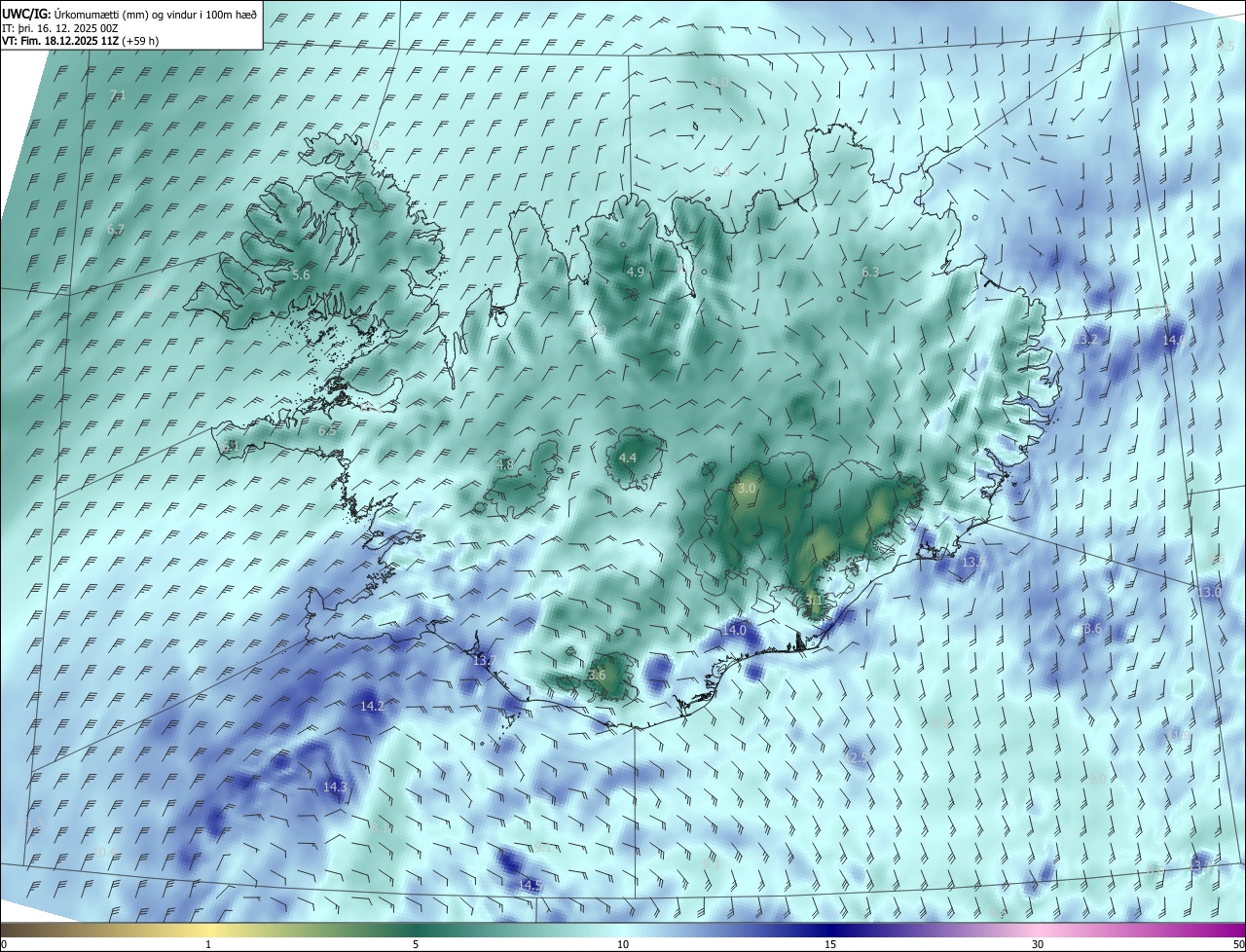This screenshot has height=952, width=1246.
Task: Click the 'IT: þri. 16. 12. 2025 00Z' line
Action: [60, 28]
